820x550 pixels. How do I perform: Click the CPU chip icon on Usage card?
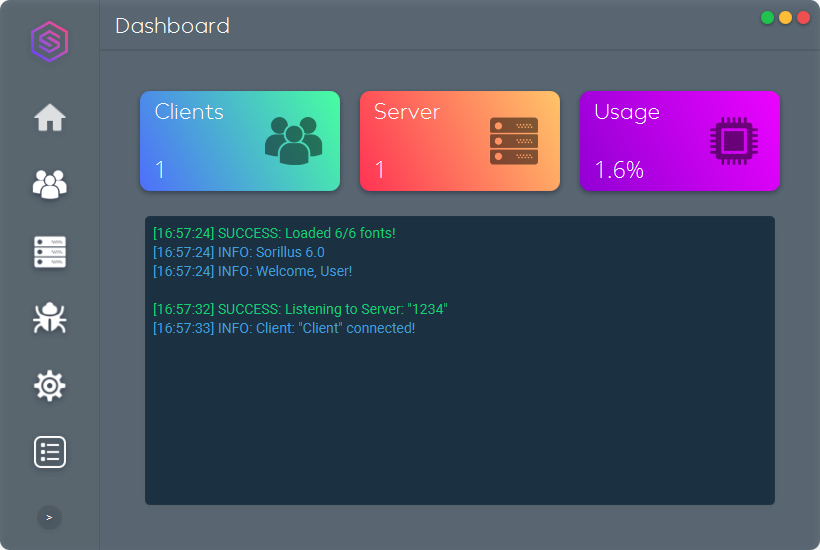pos(734,141)
